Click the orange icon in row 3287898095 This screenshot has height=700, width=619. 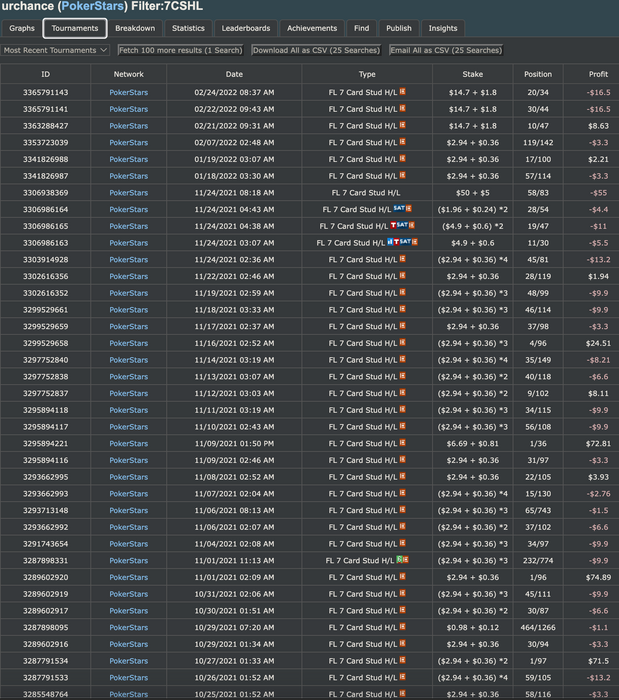403,627
